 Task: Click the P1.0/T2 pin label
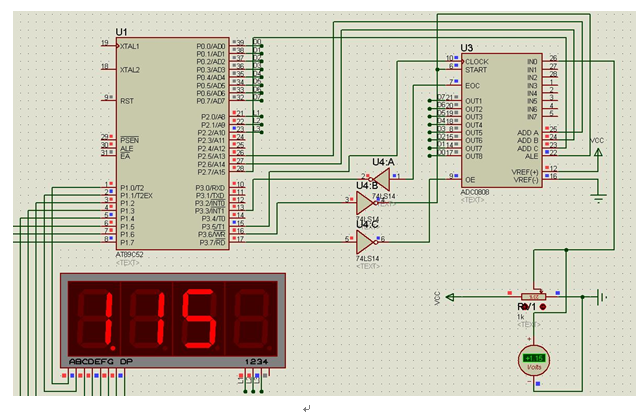(132, 188)
